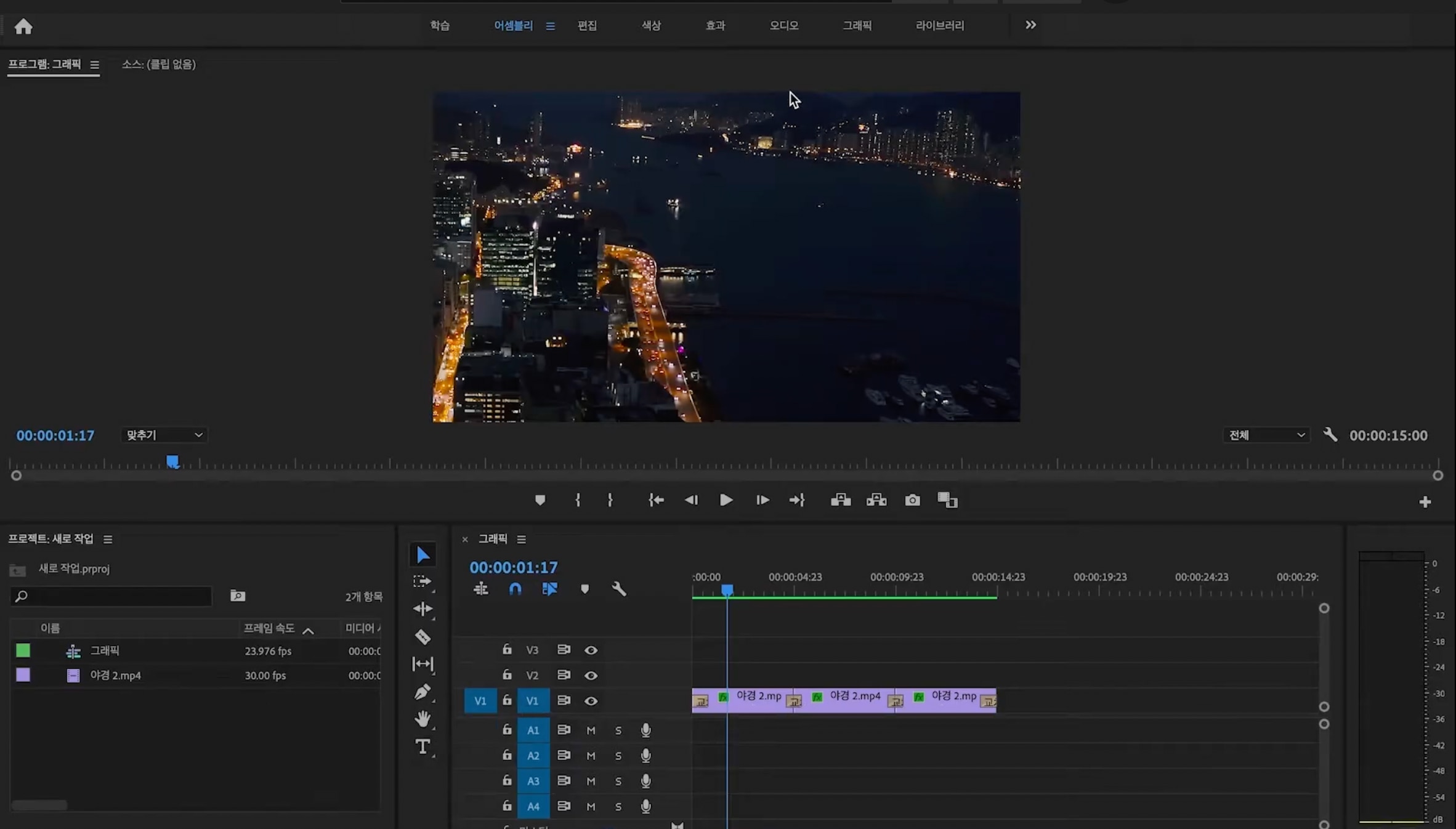The height and width of the screenshot is (829, 1456).
Task: Toggle timeline snapping magnet
Action: coord(516,589)
